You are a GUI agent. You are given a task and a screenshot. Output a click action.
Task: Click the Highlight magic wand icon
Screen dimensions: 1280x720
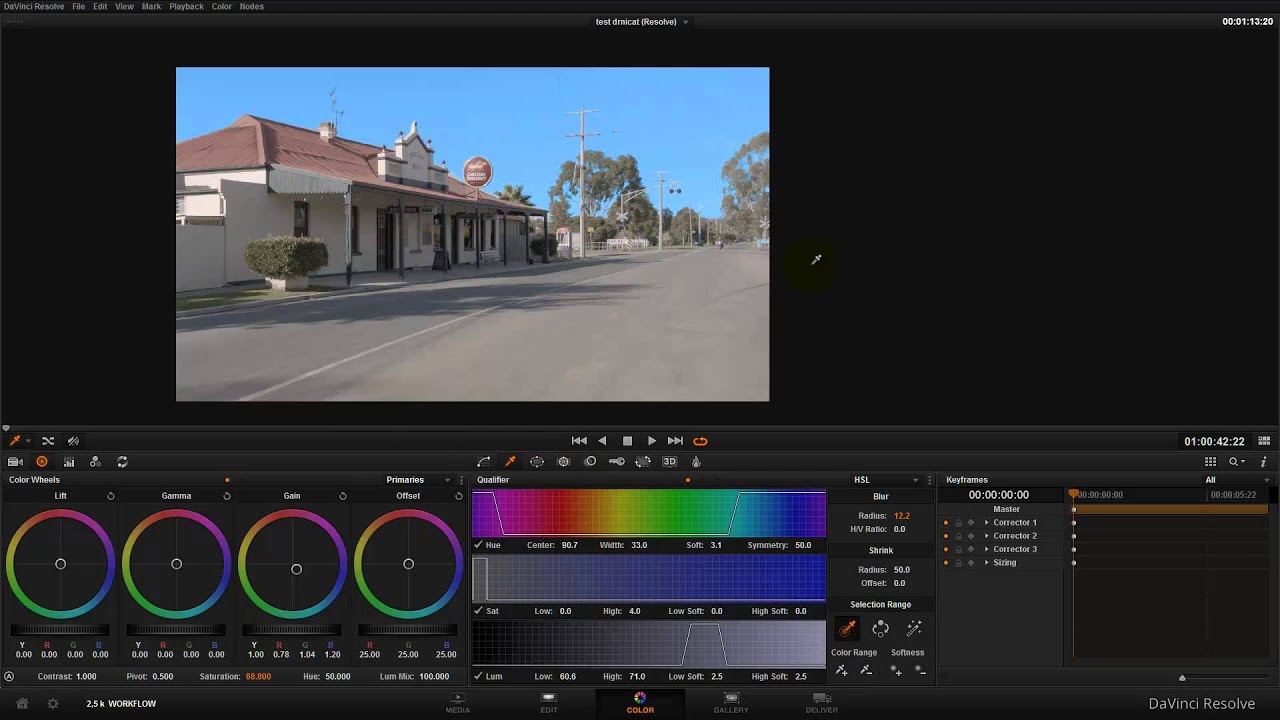913,628
